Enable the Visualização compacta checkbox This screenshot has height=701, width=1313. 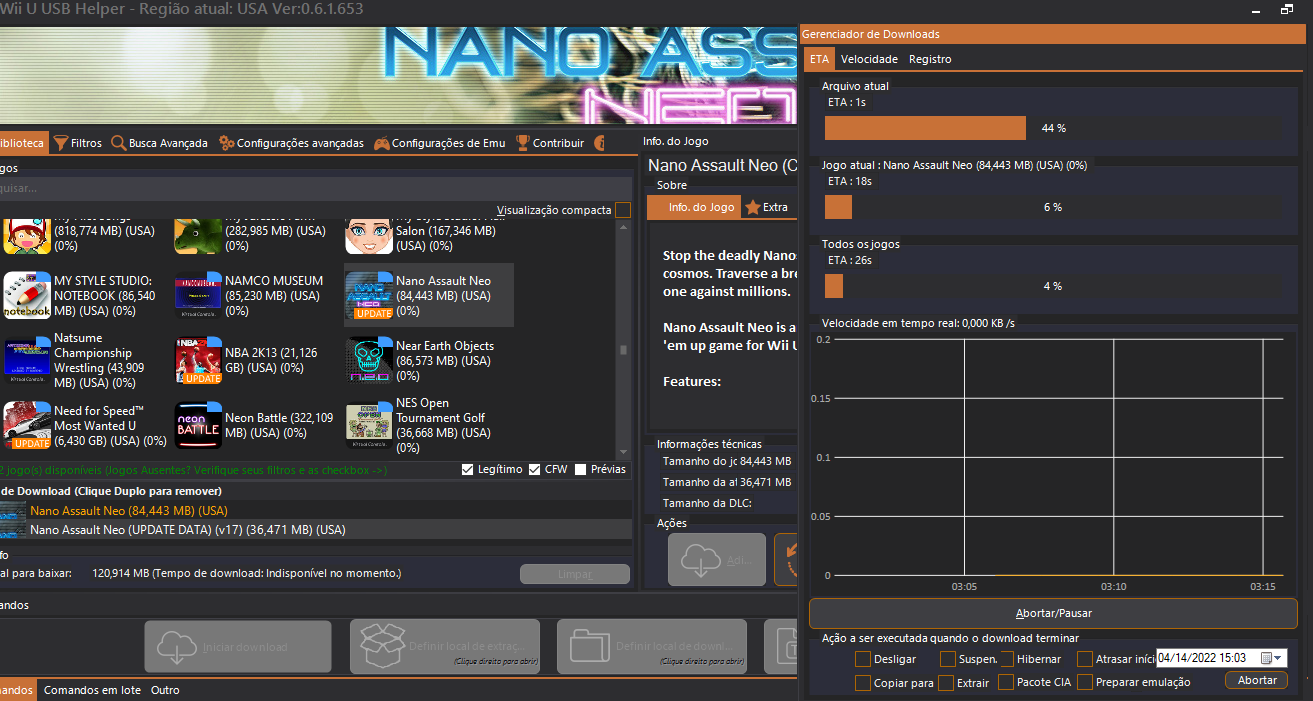623,210
